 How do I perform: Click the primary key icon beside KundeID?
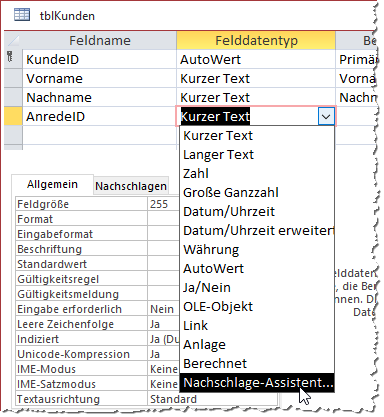click(10, 57)
